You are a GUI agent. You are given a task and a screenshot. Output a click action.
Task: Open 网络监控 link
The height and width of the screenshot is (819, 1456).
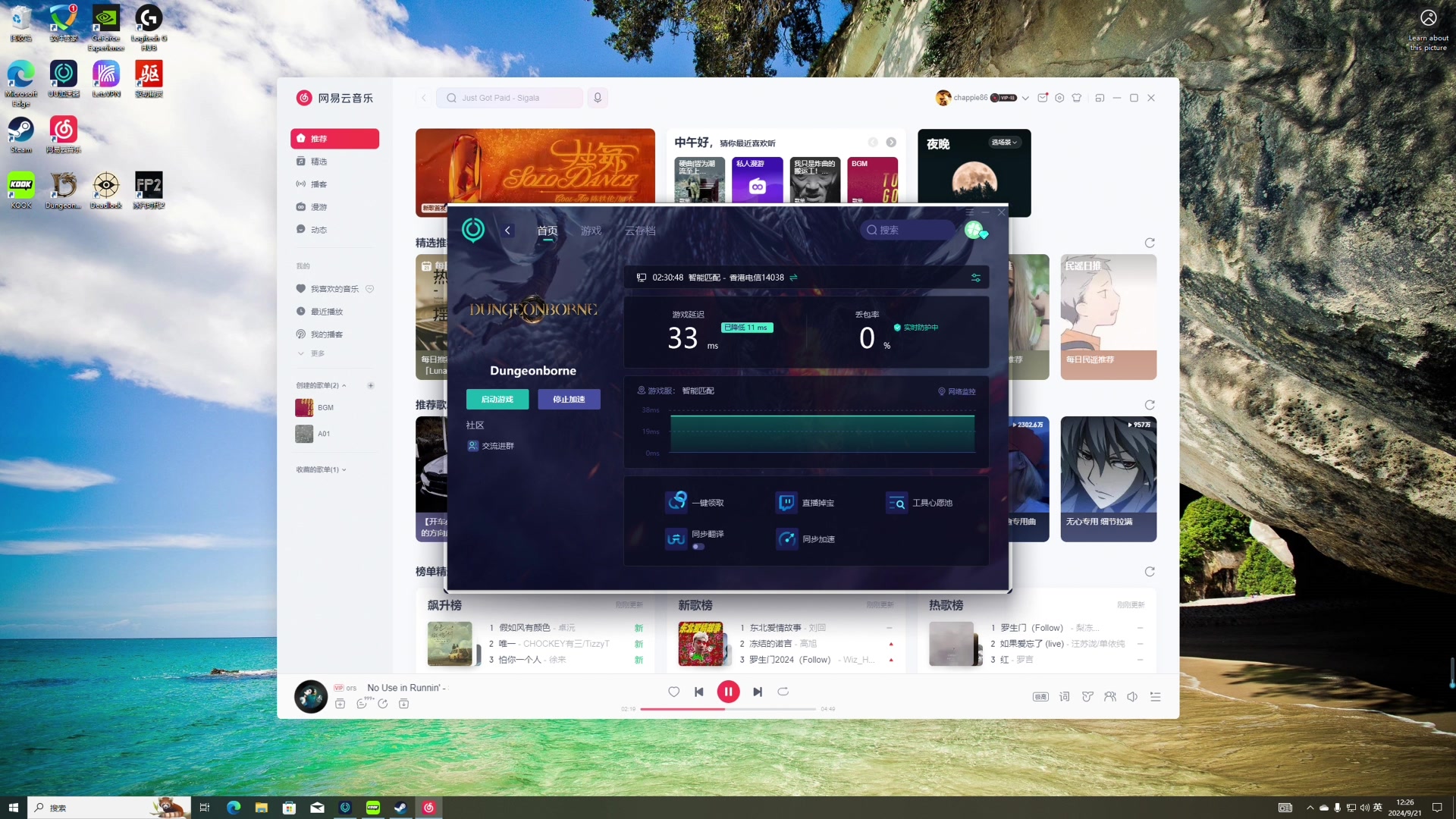[x=957, y=391]
